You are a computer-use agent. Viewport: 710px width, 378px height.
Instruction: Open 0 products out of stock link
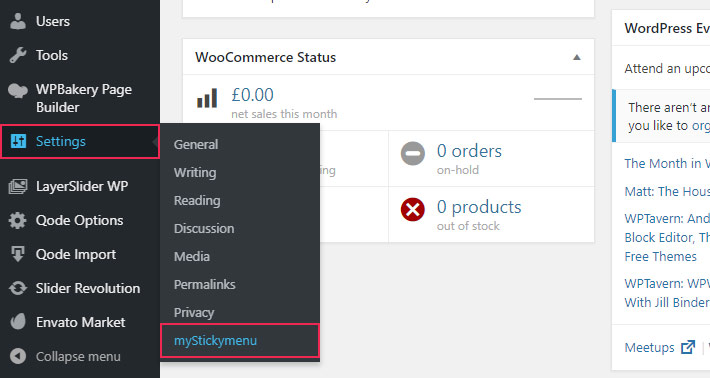tap(479, 215)
